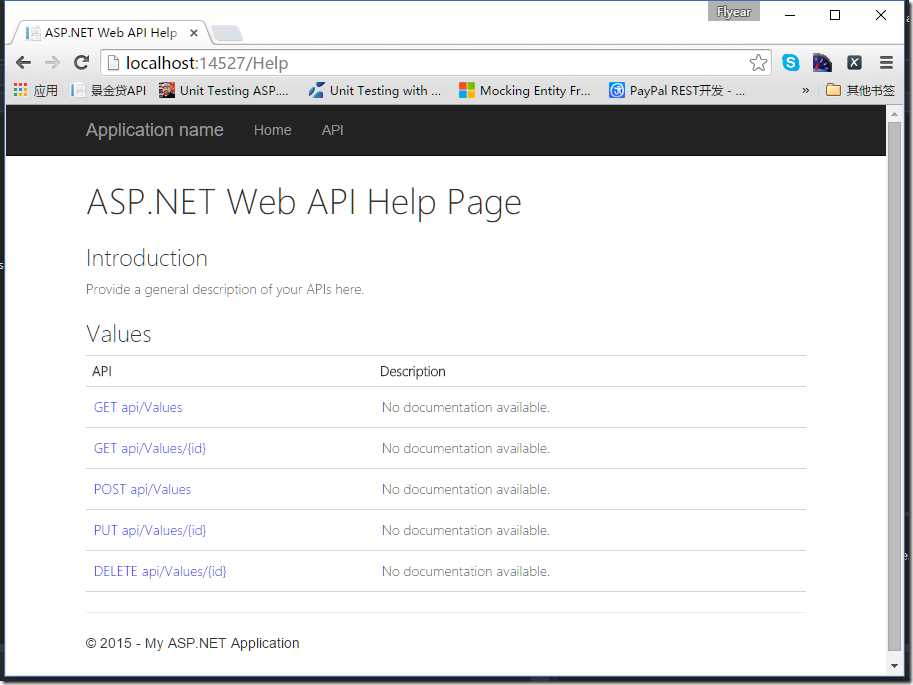
Task: Expand hidden bookmarks overflow chevron
Action: (805, 90)
